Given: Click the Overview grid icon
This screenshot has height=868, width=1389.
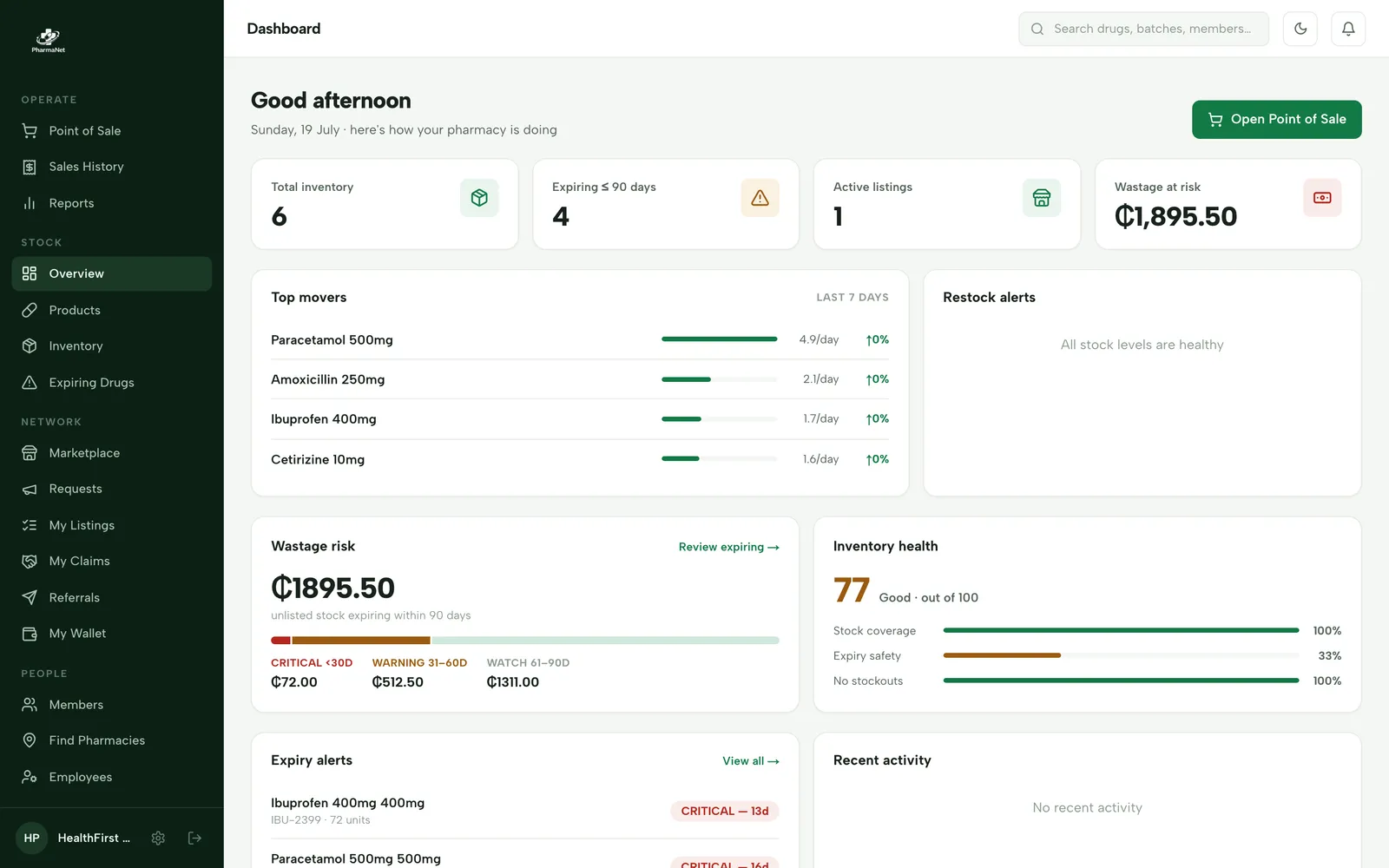Looking at the screenshot, I should click(30, 273).
